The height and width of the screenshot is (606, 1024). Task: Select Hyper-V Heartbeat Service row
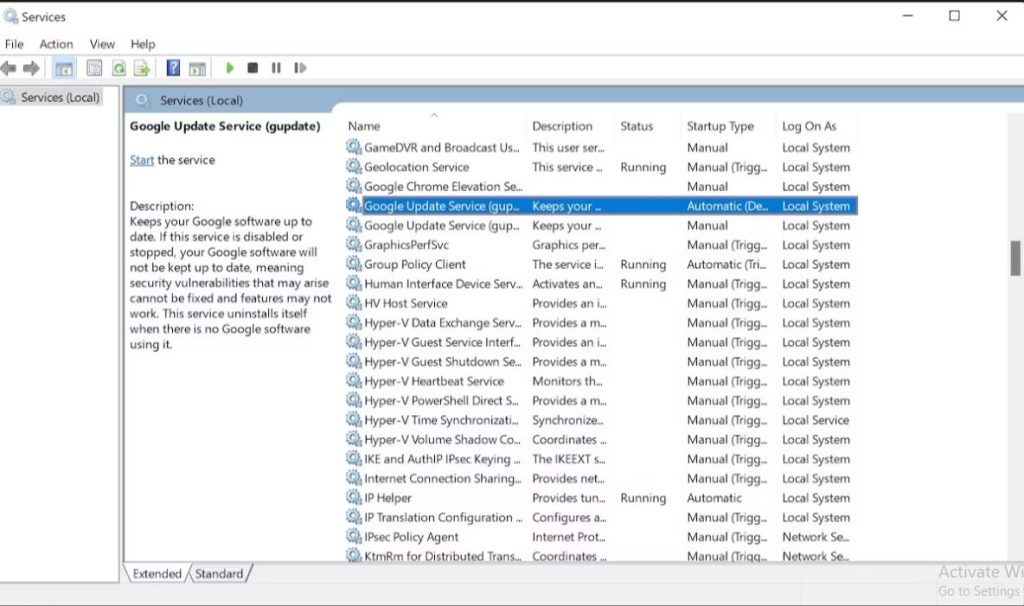(601, 381)
